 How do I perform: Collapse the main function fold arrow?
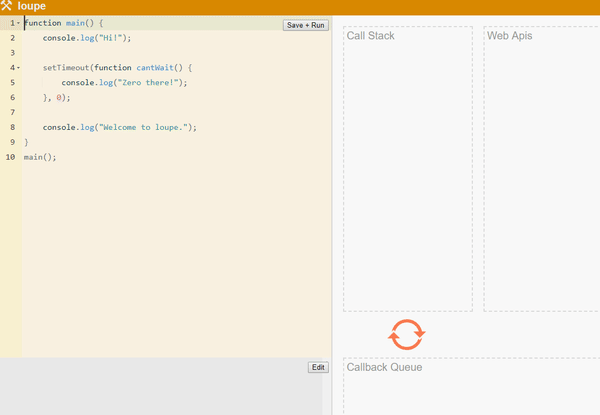pyautogui.click(x=18, y=22)
